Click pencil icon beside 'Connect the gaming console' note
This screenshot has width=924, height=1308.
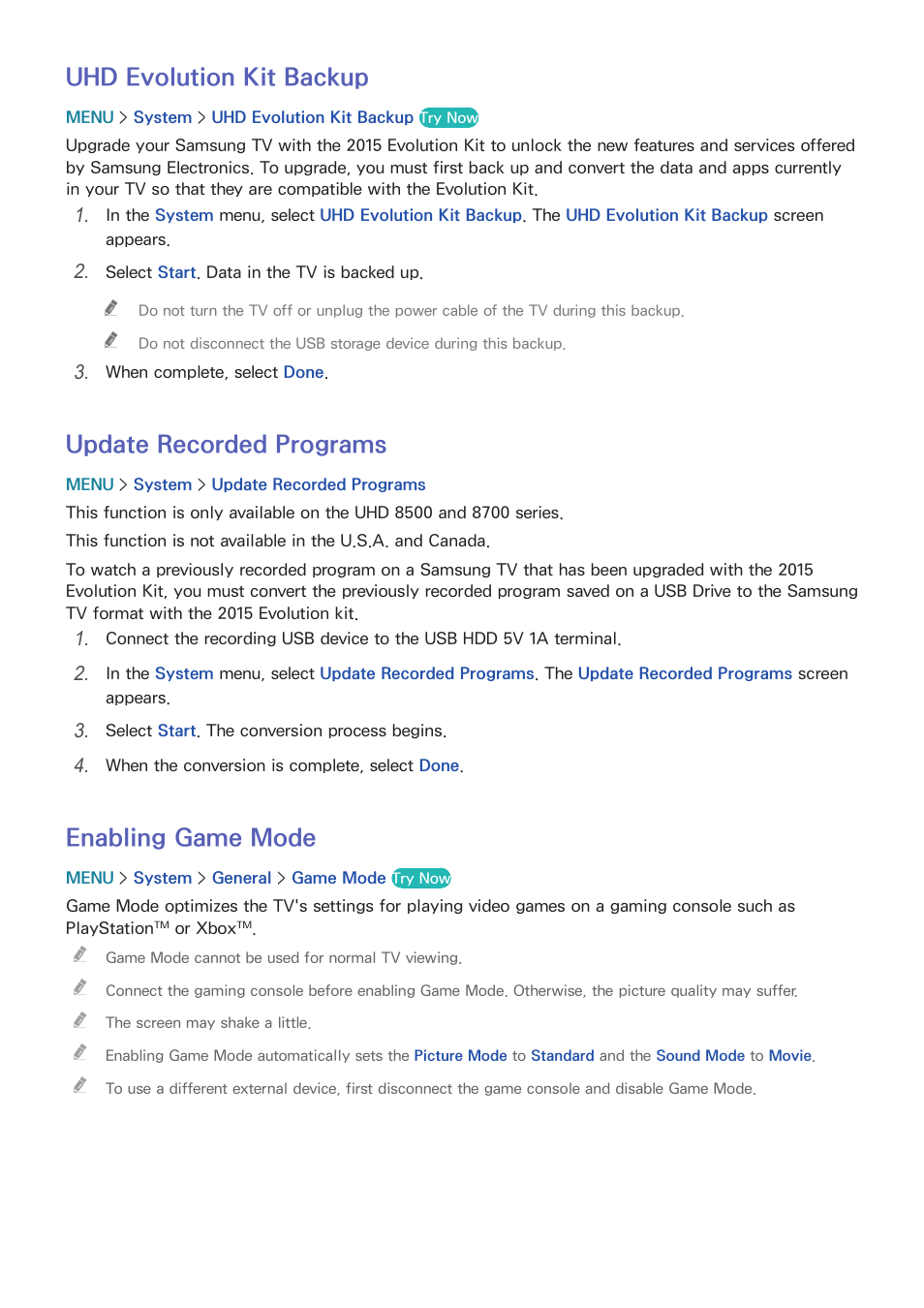click(x=80, y=987)
